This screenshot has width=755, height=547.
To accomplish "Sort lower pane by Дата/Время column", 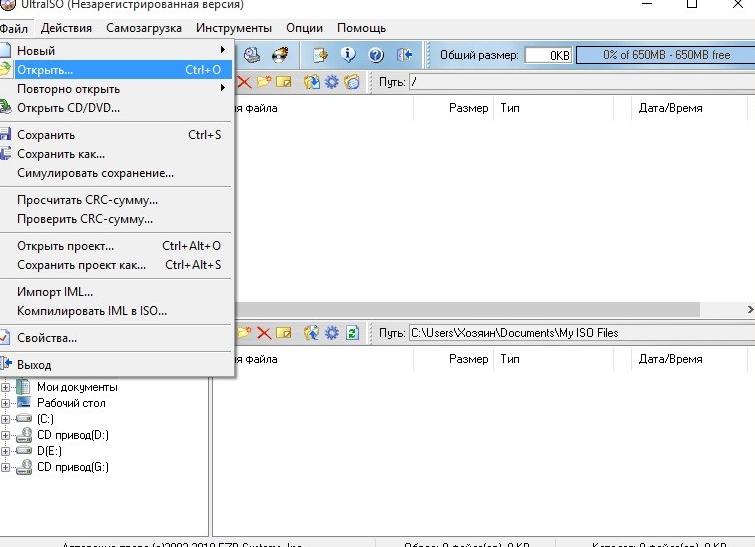I will click(x=689, y=359).
